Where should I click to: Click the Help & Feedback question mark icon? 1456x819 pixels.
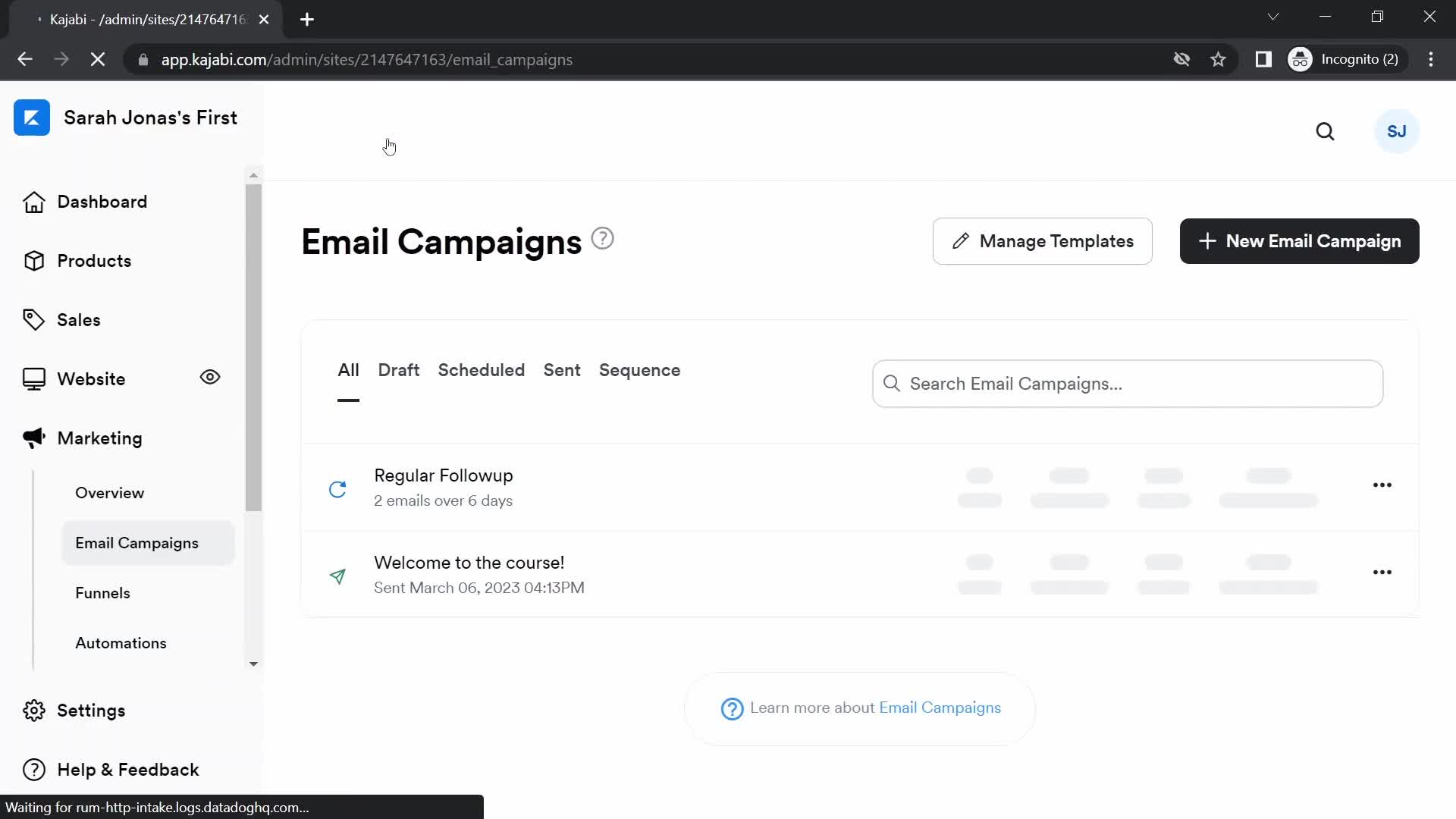tap(34, 769)
